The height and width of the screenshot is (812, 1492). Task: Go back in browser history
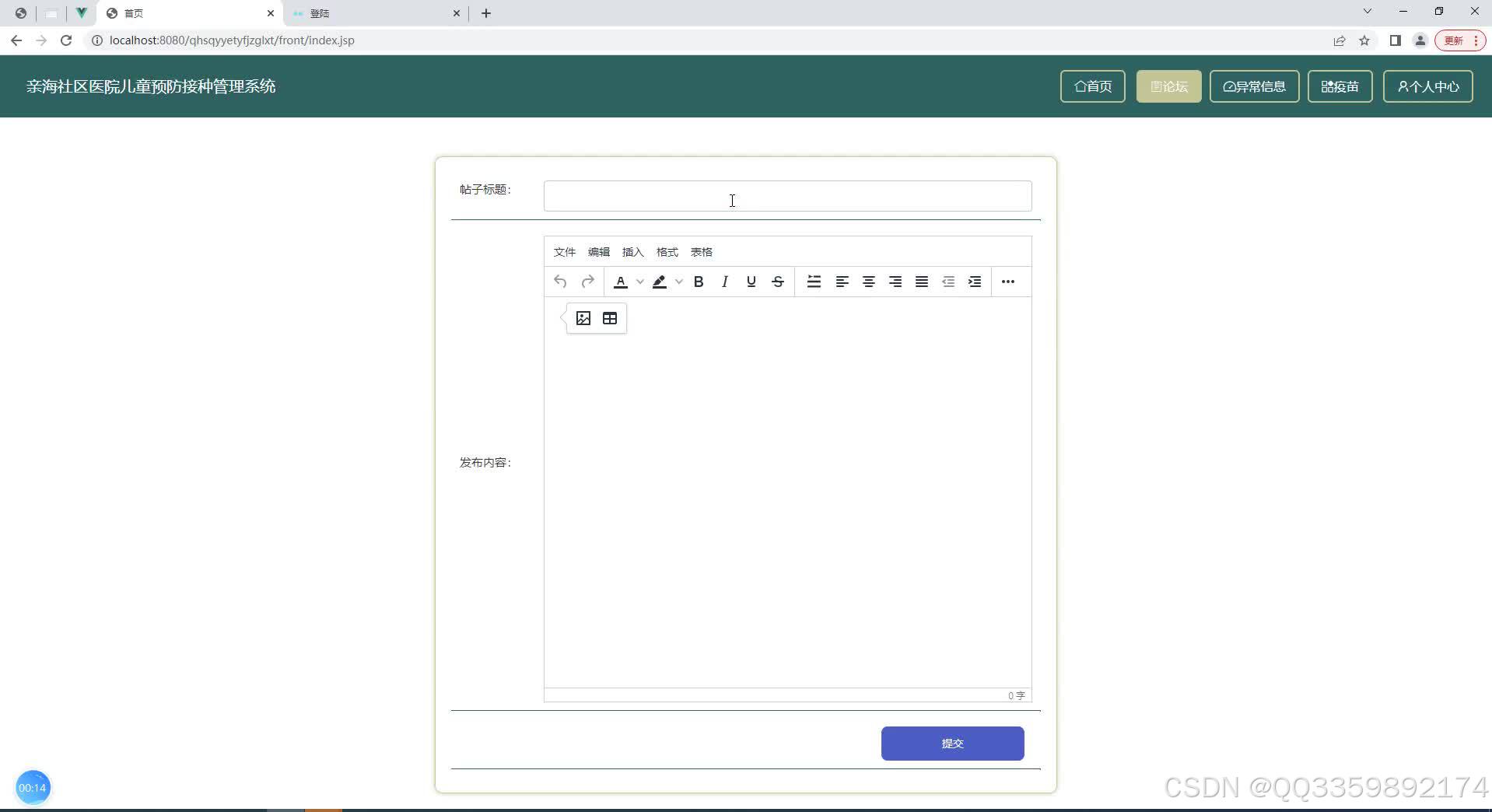16,40
